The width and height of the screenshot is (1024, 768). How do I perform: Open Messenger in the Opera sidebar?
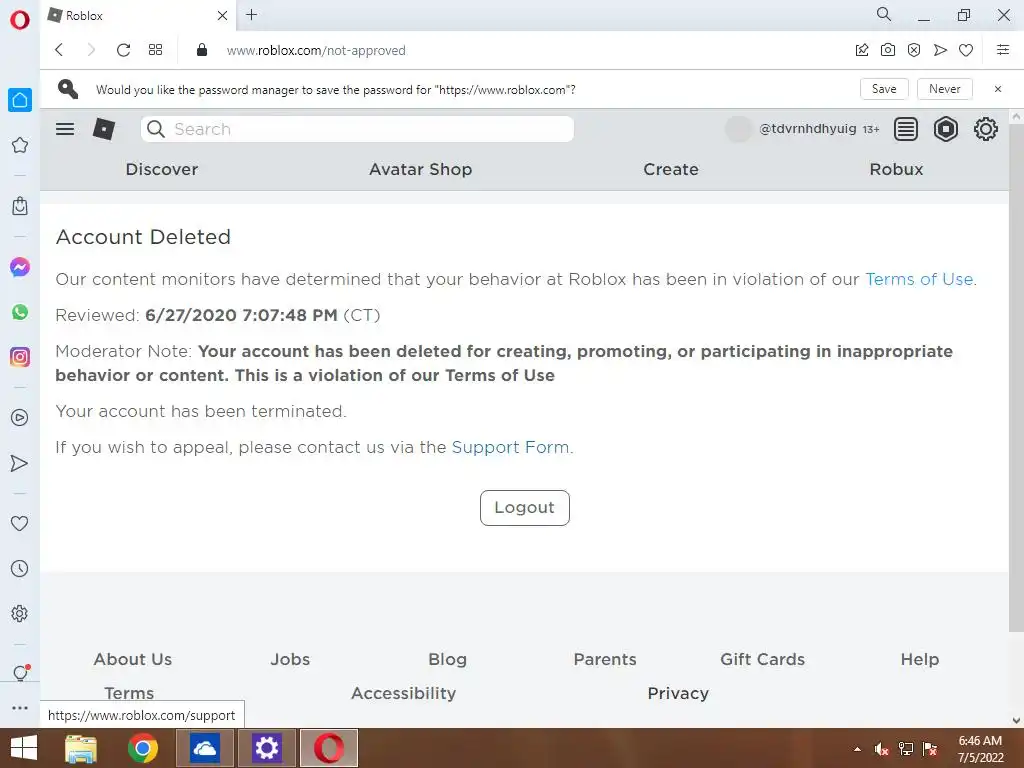point(20,267)
